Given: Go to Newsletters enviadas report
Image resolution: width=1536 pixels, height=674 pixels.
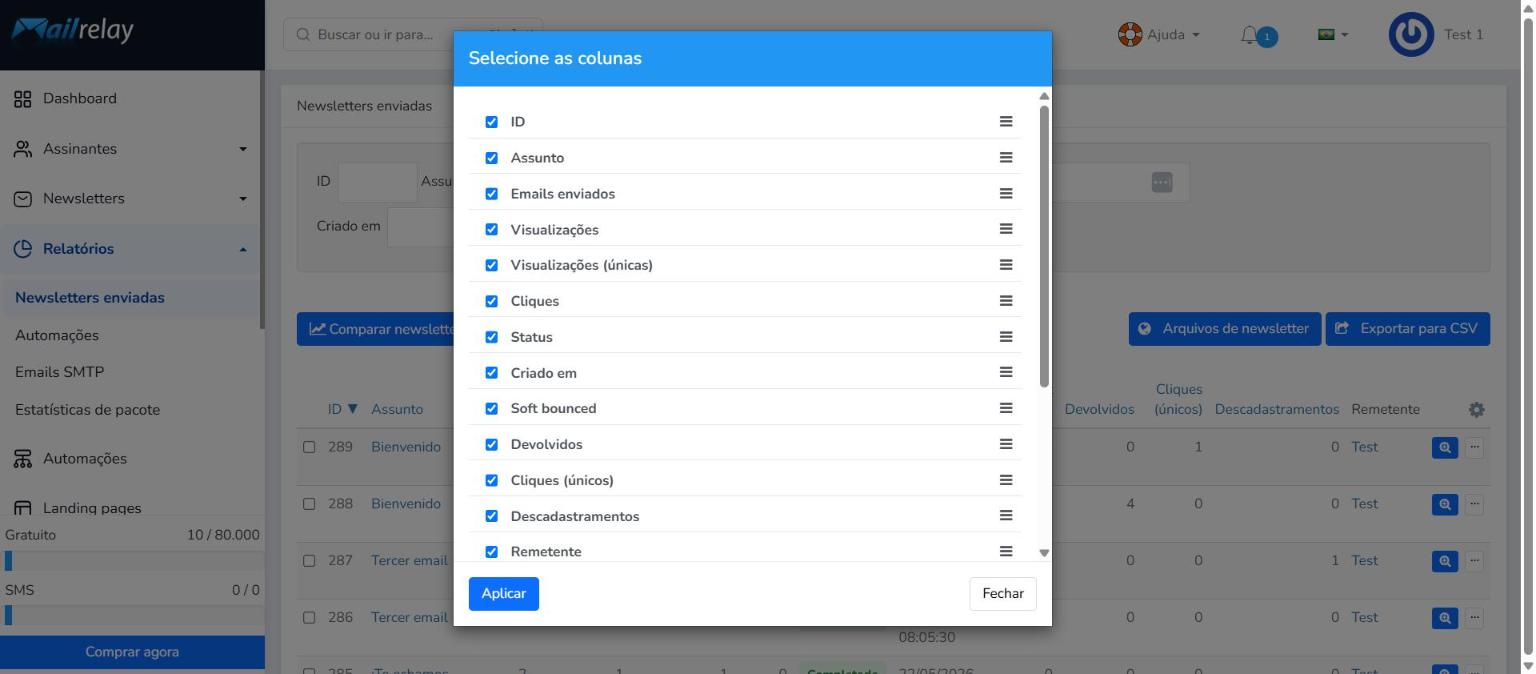Looking at the screenshot, I should [x=90, y=298].
